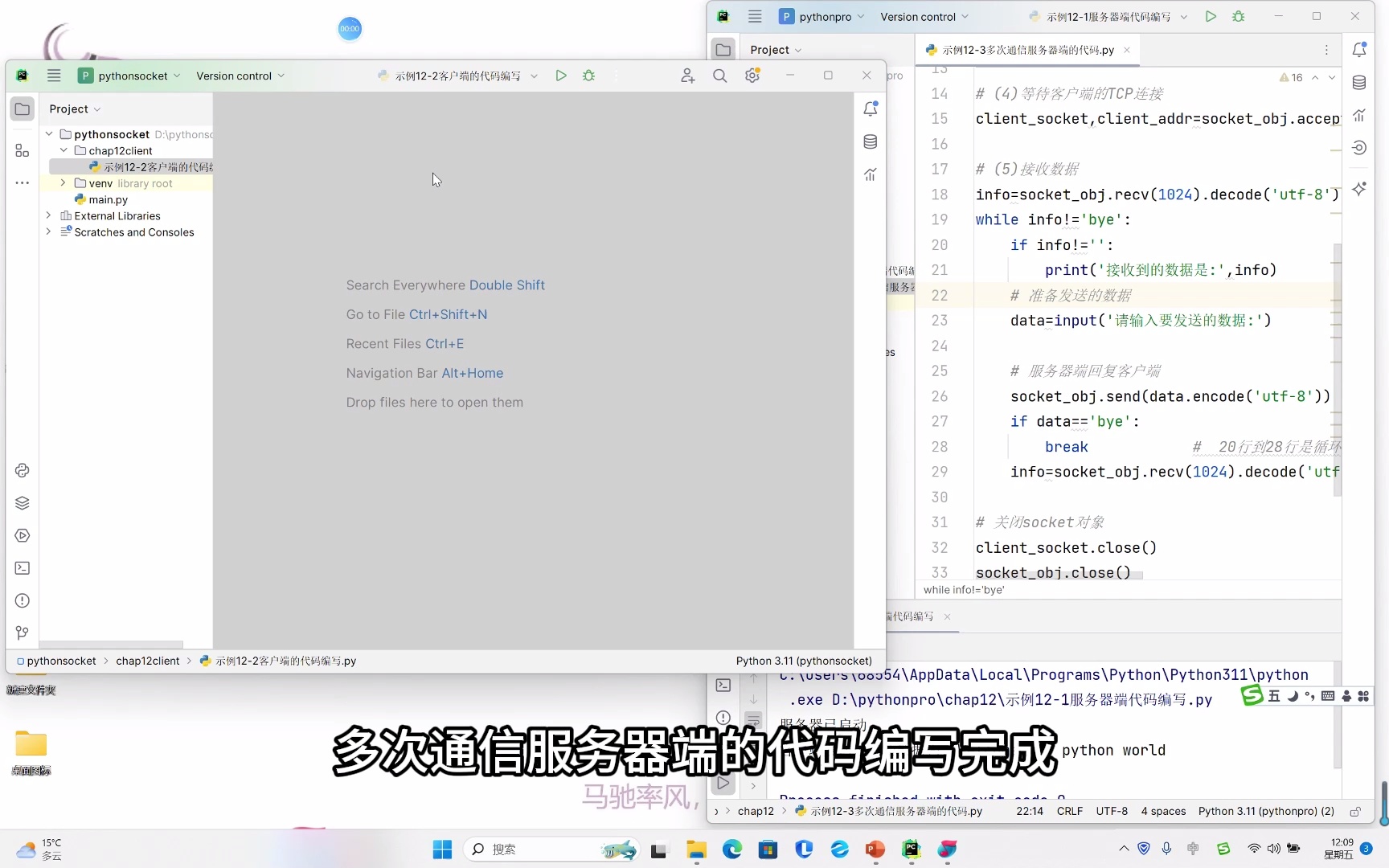Open the Python Packages tool window
Image resolution: width=1389 pixels, height=868 pixels.
point(22,503)
